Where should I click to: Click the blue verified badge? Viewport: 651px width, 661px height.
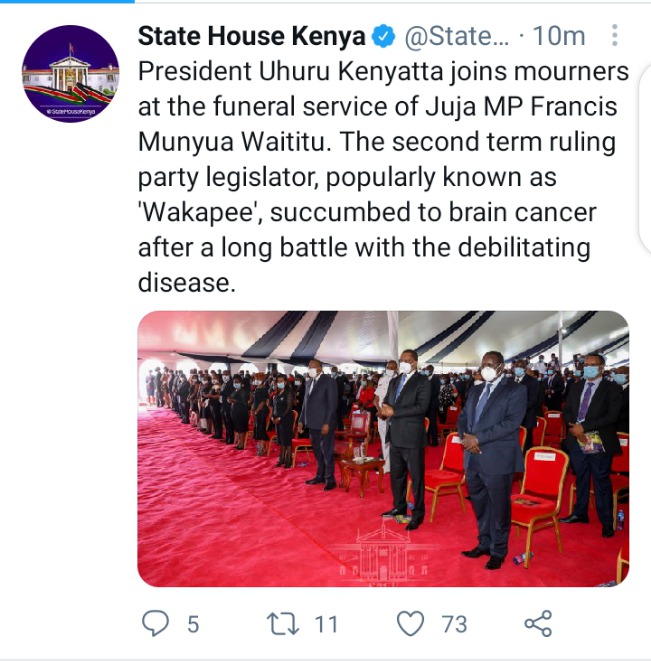pos(383,36)
